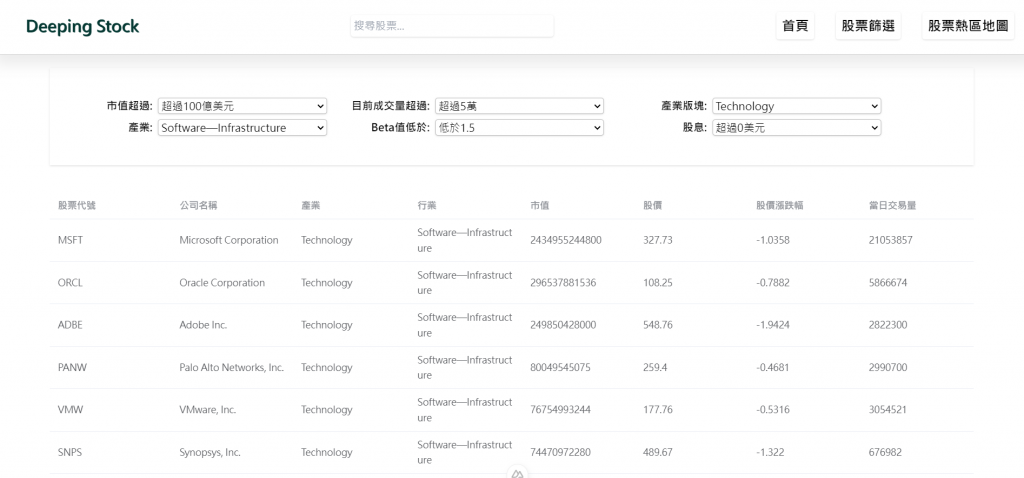This screenshot has height=478, width=1024.
Task: Select the ADBE ticker symbol
Action: coord(71,325)
